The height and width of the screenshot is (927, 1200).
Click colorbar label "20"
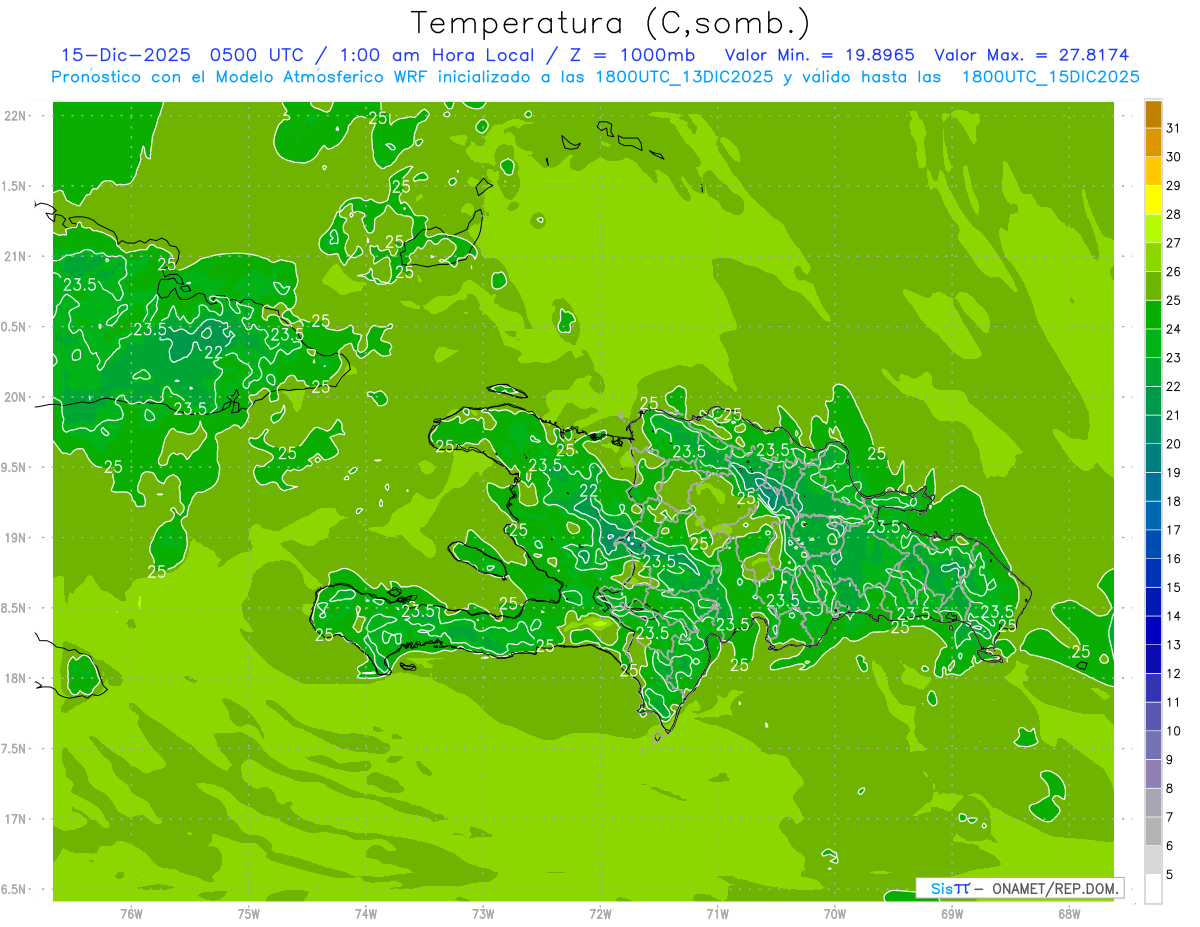coord(1174,444)
